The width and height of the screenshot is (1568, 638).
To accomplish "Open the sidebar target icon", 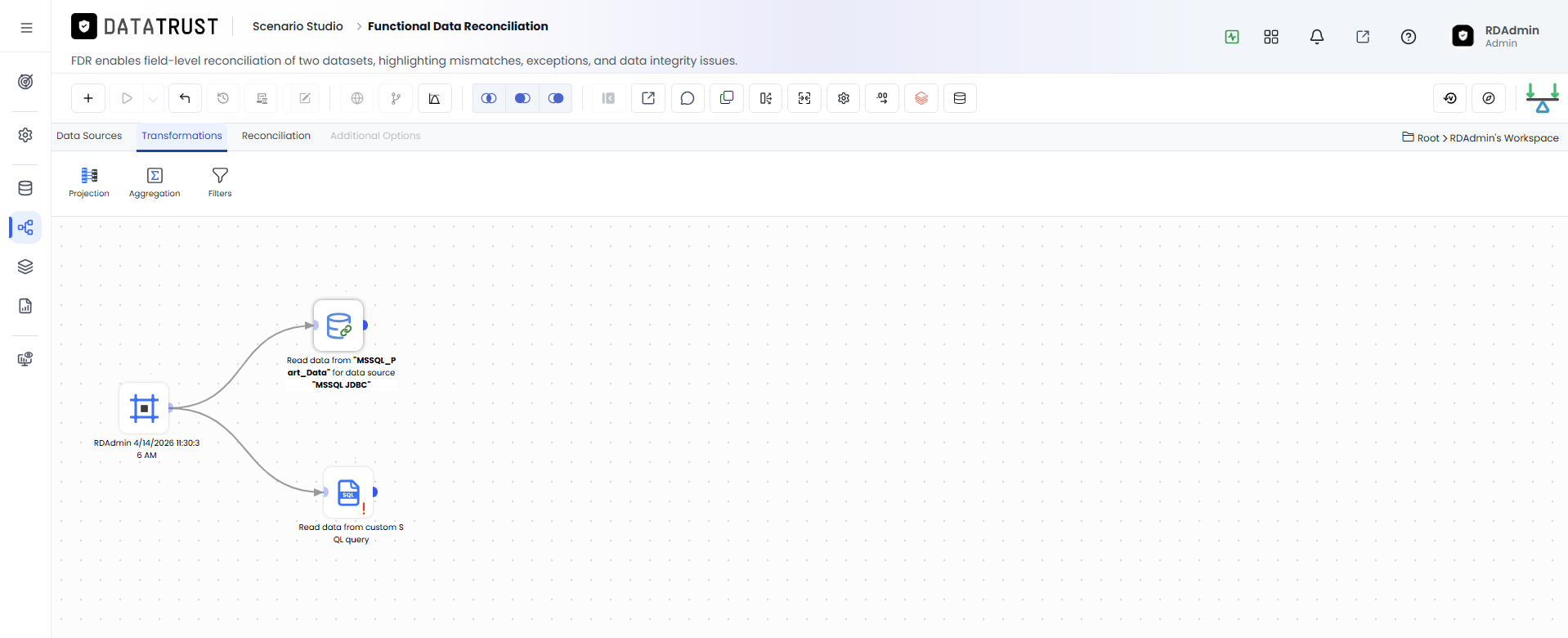I will [25, 82].
